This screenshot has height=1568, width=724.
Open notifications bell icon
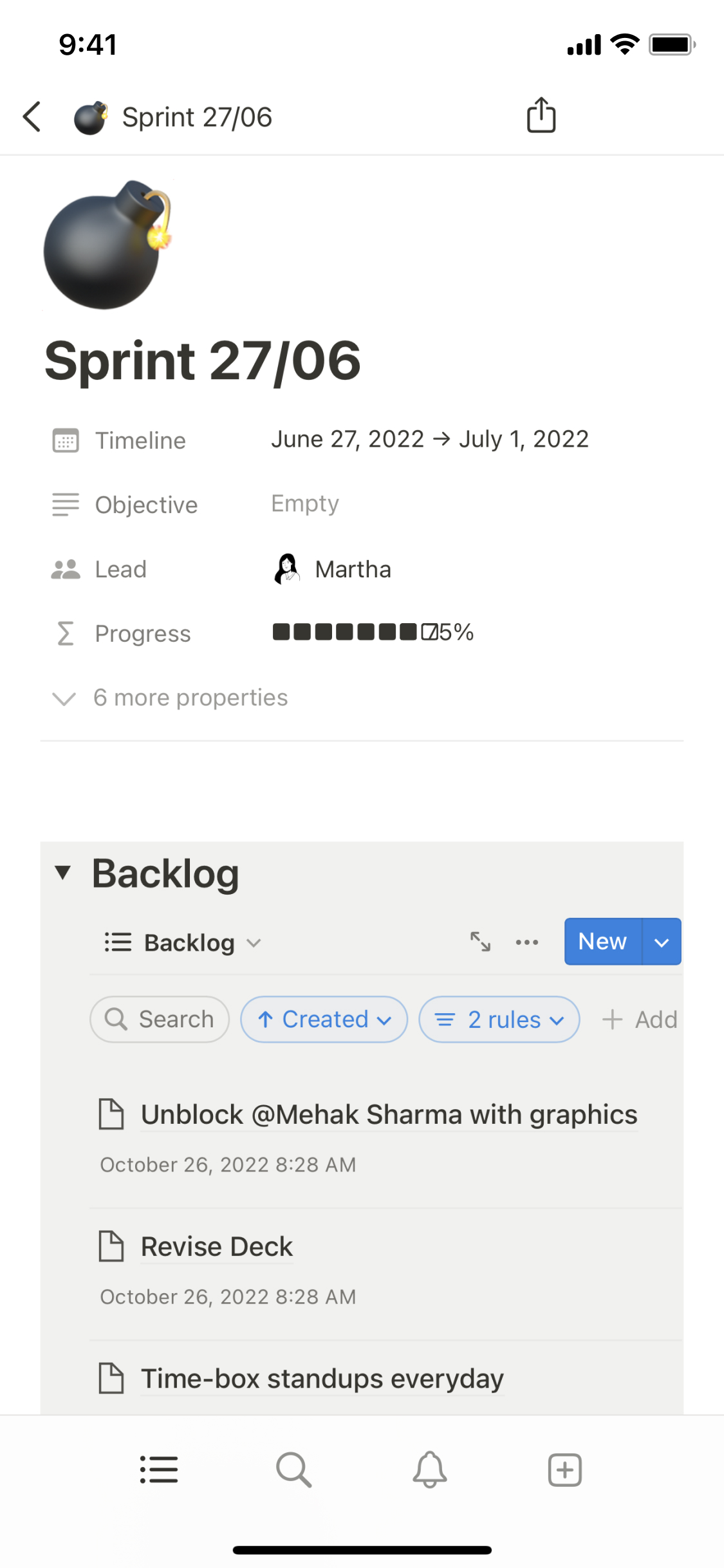pyautogui.click(x=430, y=1470)
